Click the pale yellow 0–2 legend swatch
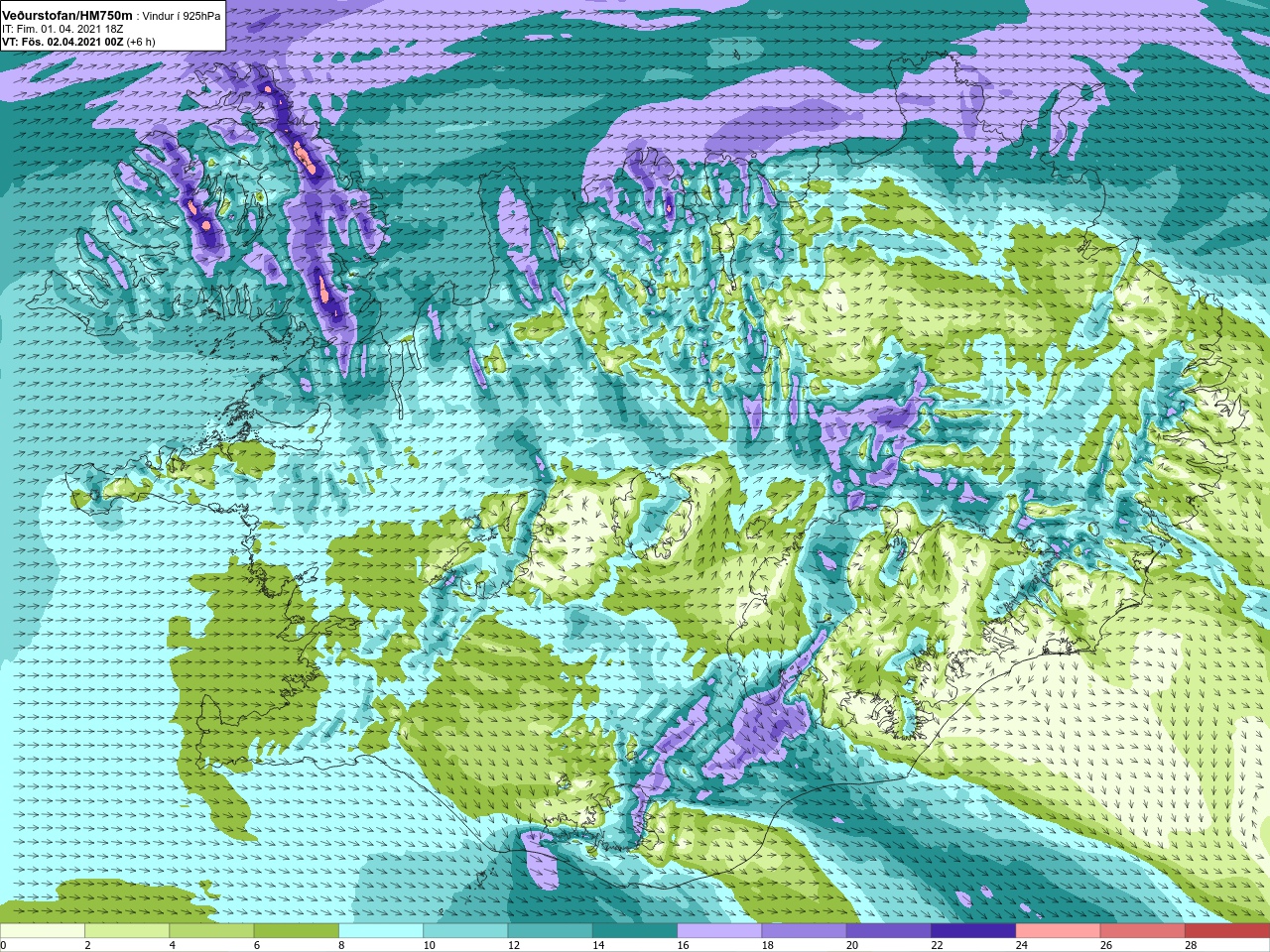This screenshot has height=952, width=1270. [42, 931]
